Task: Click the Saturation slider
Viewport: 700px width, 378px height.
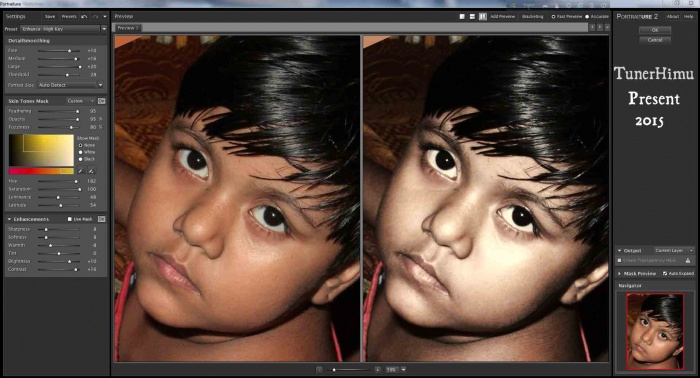Action: (x=59, y=189)
